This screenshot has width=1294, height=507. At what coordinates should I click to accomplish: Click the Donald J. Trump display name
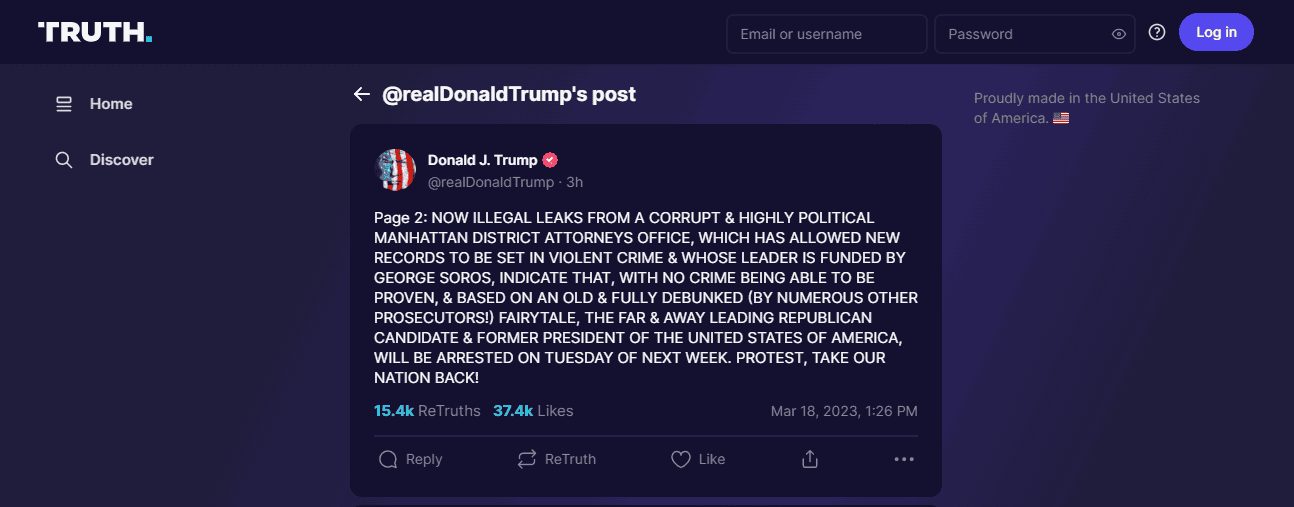pyautogui.click(x=482, y=160)
